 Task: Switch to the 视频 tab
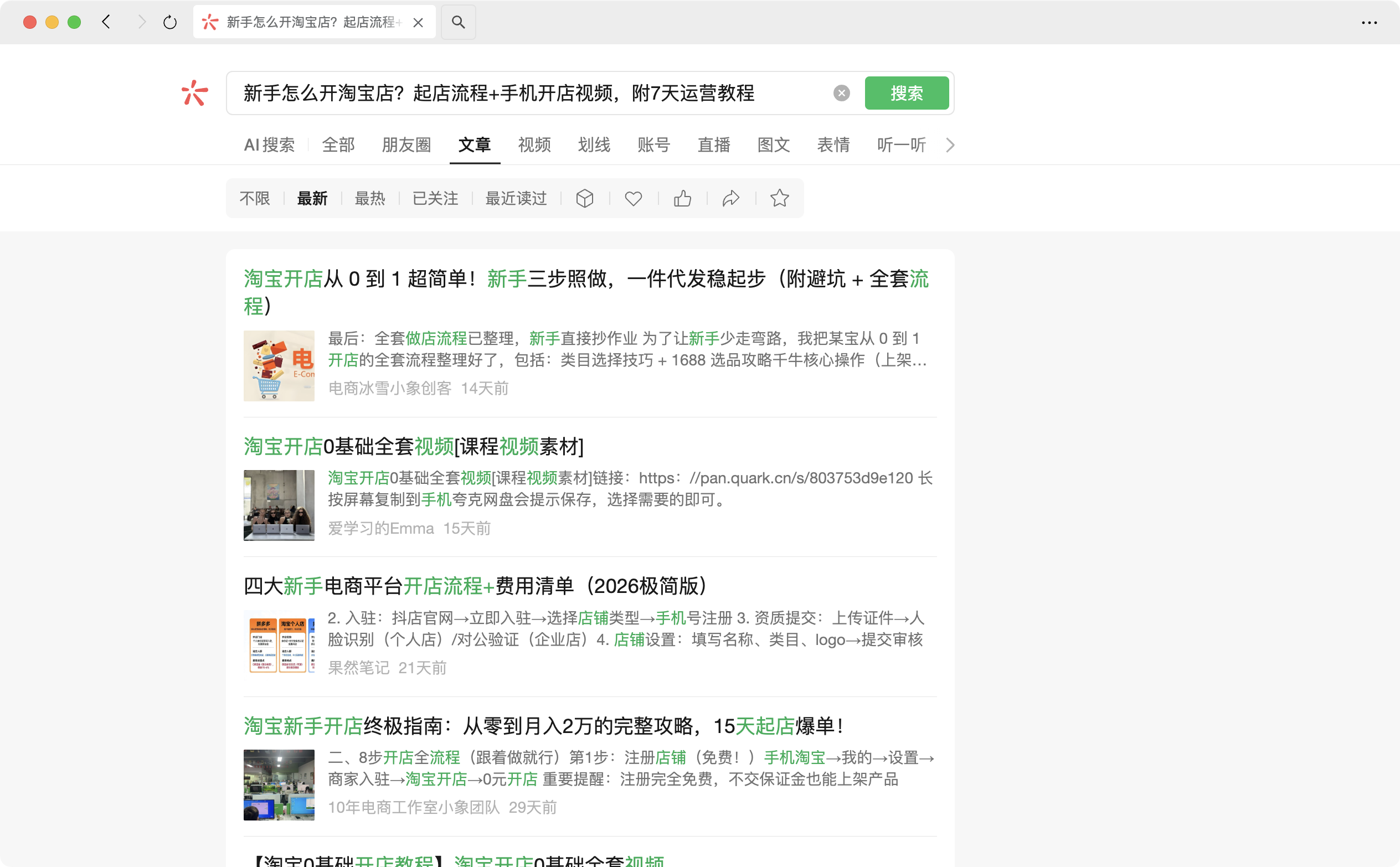coord(534,145)
